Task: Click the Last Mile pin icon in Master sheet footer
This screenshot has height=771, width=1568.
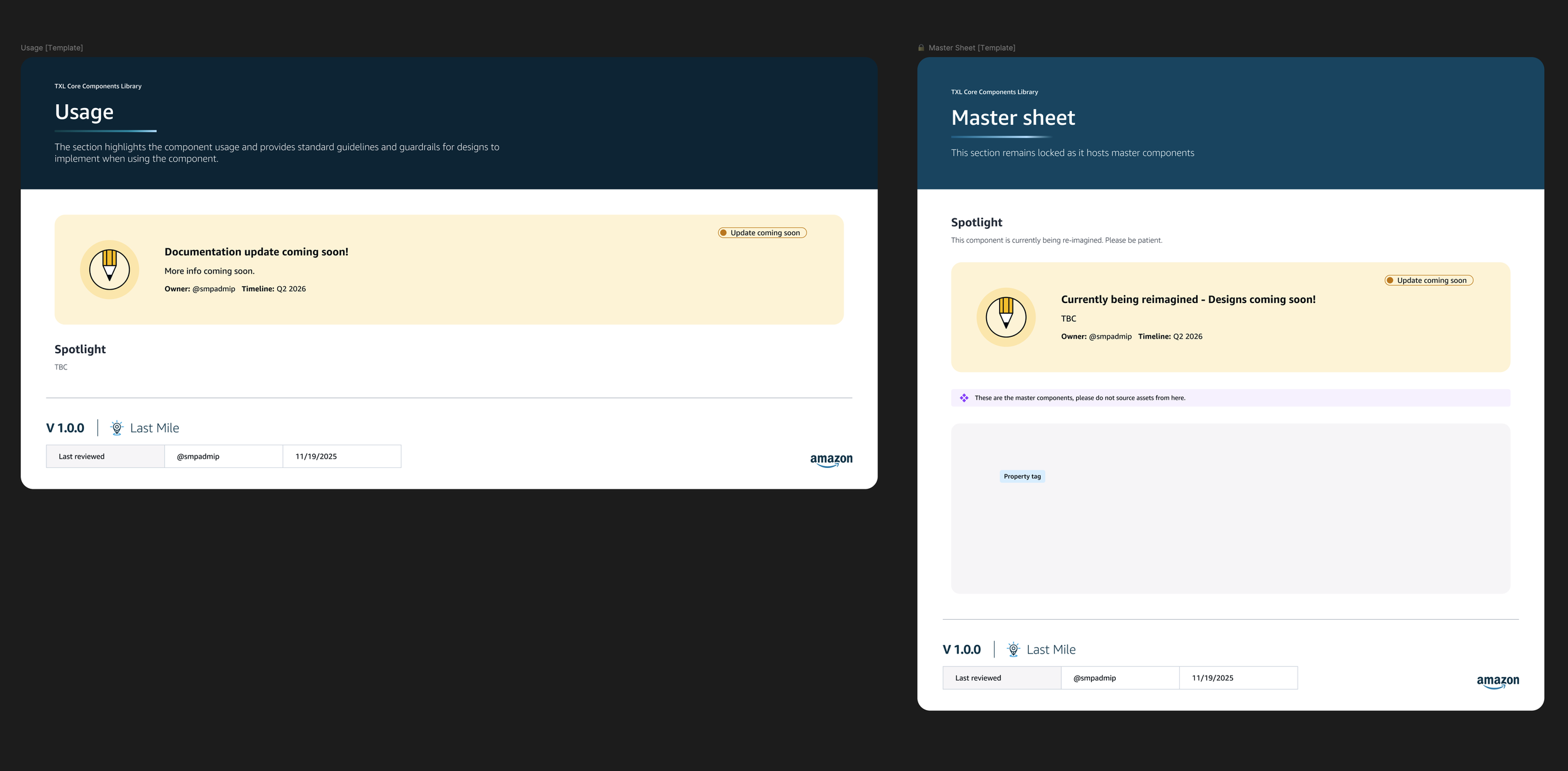Action: tap(1013, 649)
